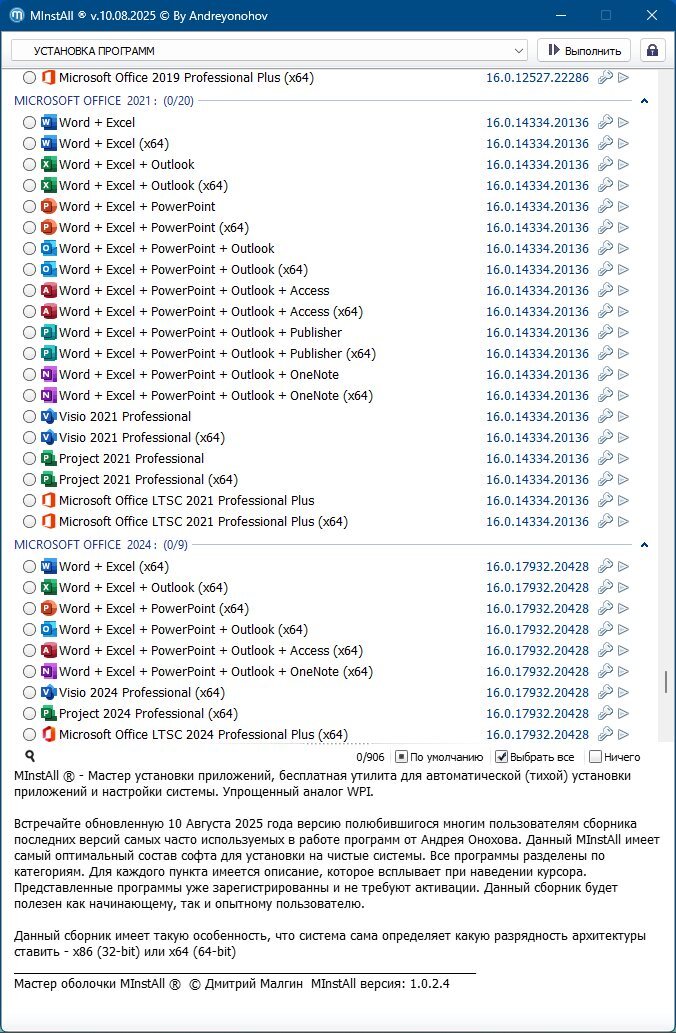Click the key icon for Office 2024 Word + Excel (x64)
This screenshot has width=676, height=1033.
coord(605,567)
